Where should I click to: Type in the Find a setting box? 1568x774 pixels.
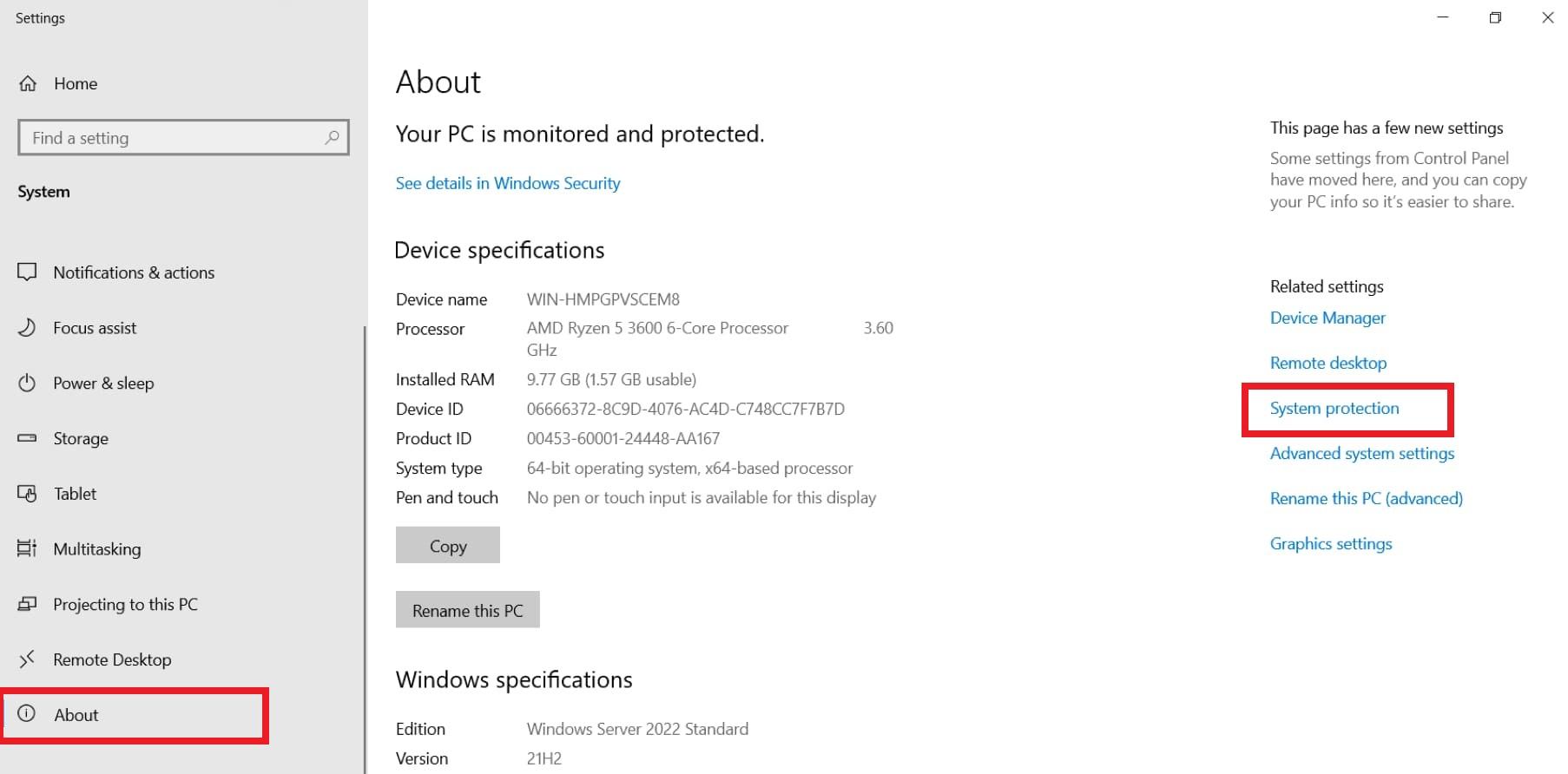[x=174, y=138]
